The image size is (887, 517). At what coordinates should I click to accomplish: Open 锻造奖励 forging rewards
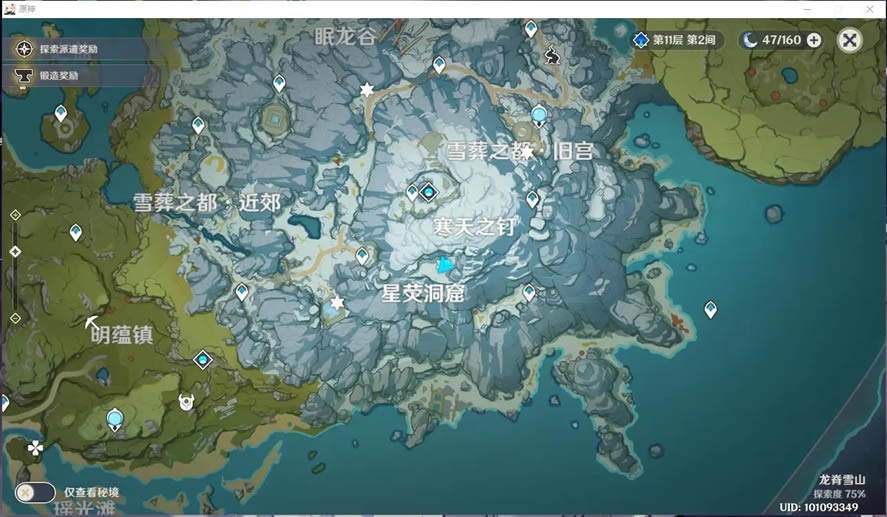pos(58,75)
